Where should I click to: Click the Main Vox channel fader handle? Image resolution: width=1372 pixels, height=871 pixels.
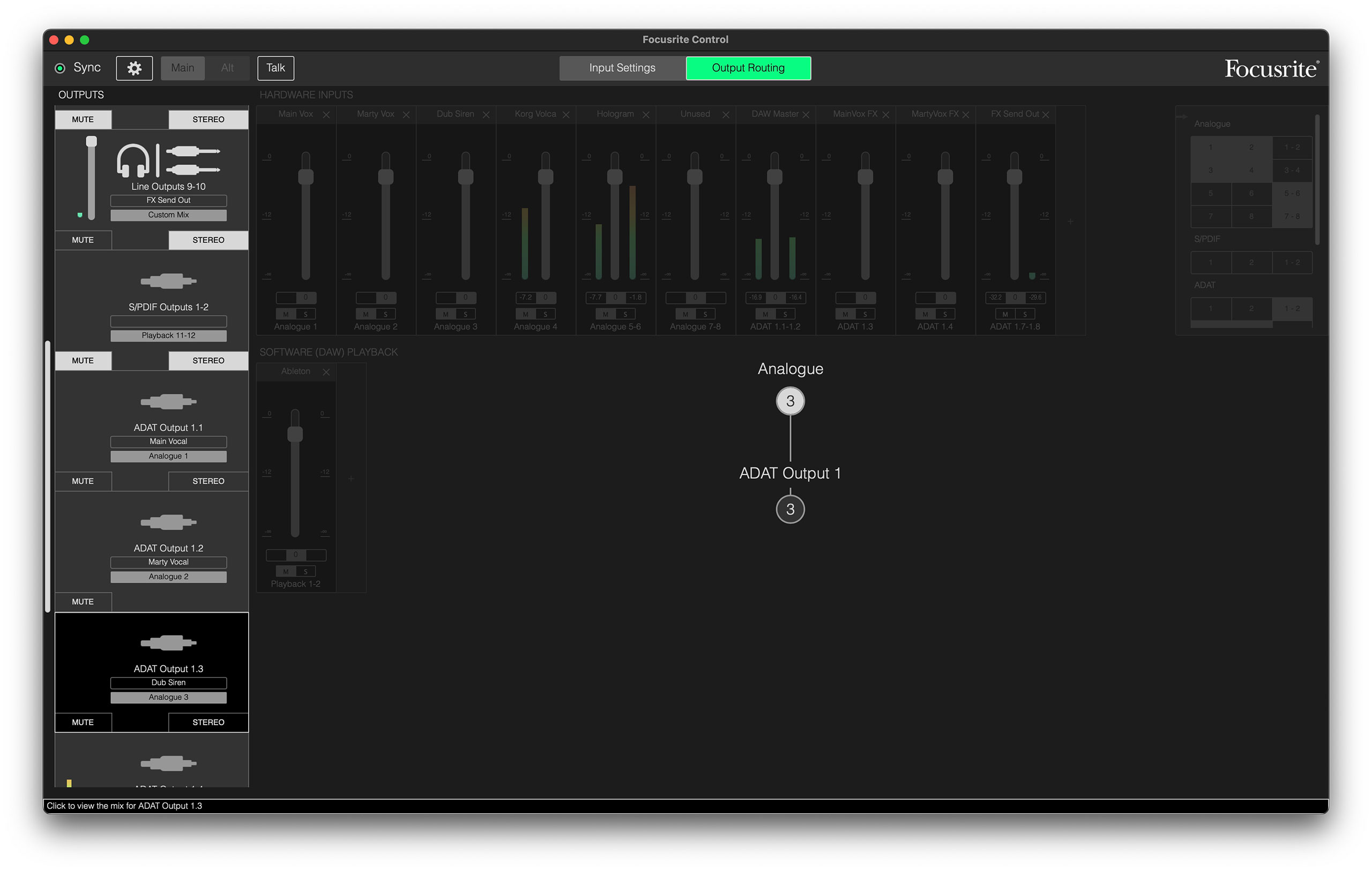(306, 177)
